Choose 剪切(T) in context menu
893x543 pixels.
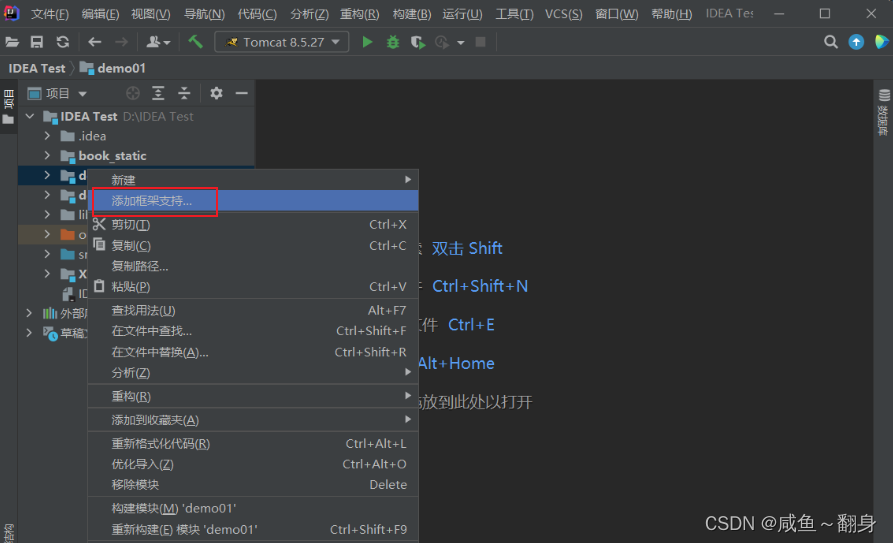point(253,224)
